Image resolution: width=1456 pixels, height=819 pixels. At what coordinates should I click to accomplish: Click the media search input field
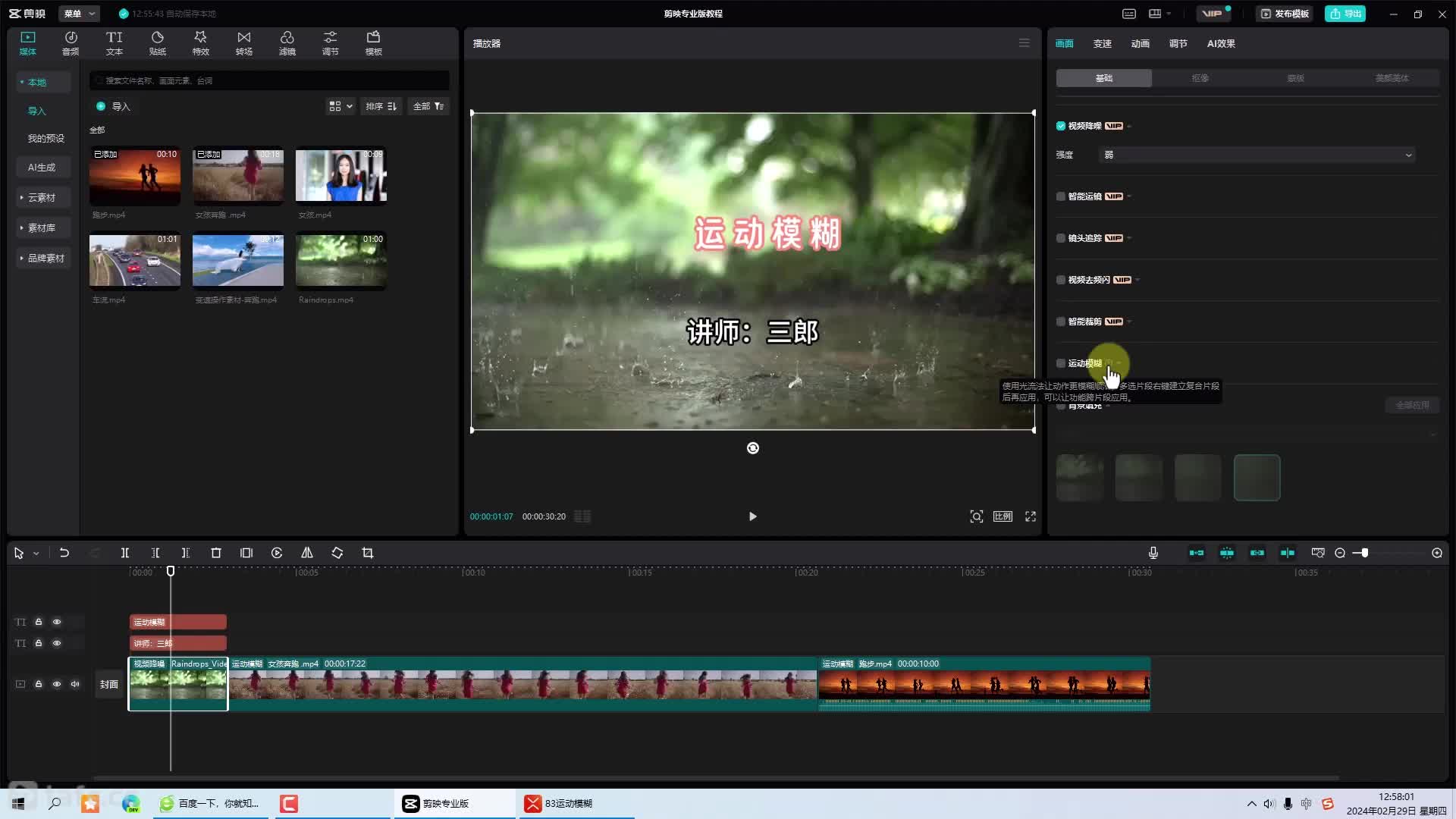click(x=269, y=80)
